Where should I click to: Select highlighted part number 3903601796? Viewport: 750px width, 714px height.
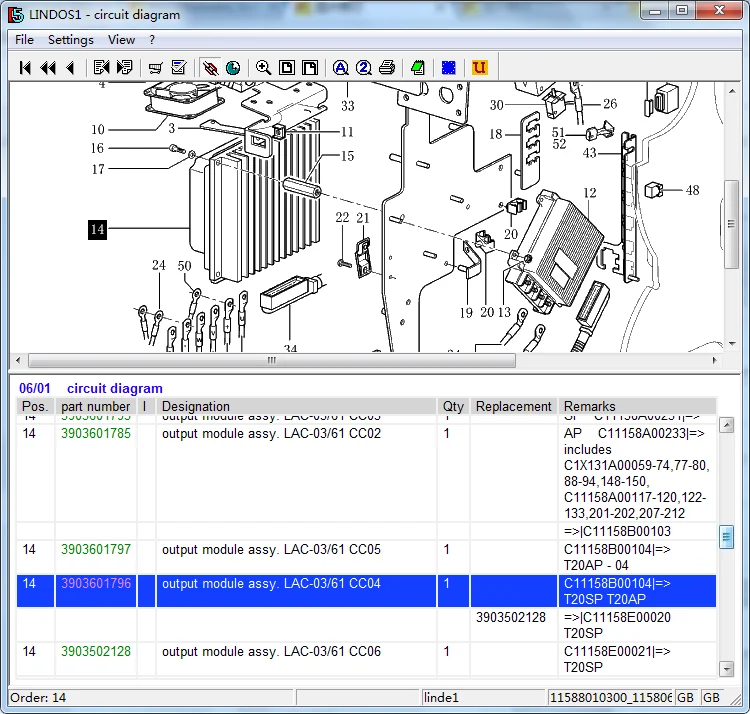coord(96,583)
